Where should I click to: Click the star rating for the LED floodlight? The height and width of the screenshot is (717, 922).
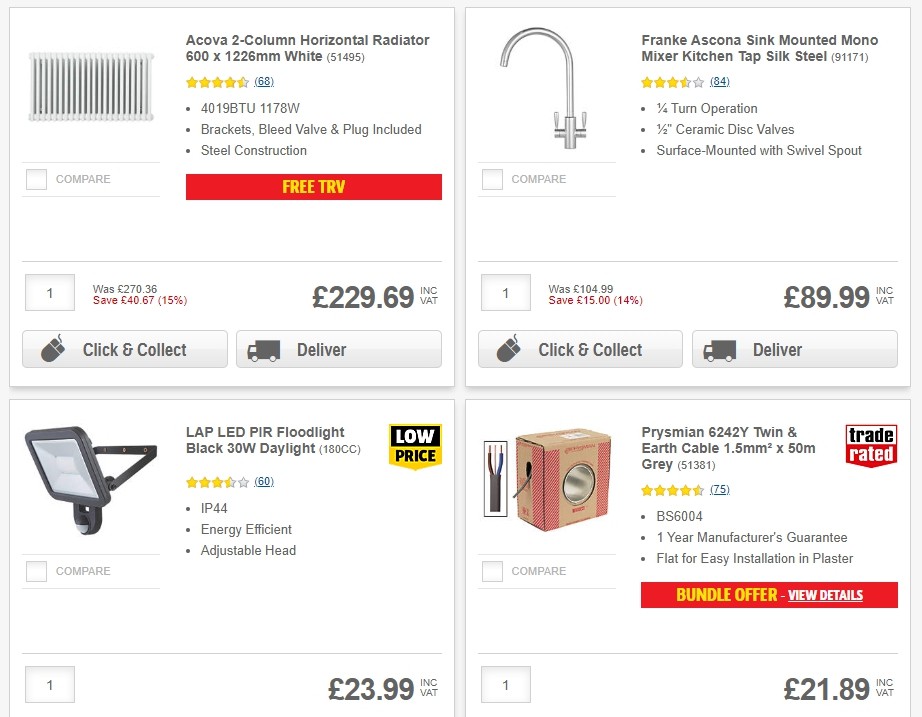213,481
